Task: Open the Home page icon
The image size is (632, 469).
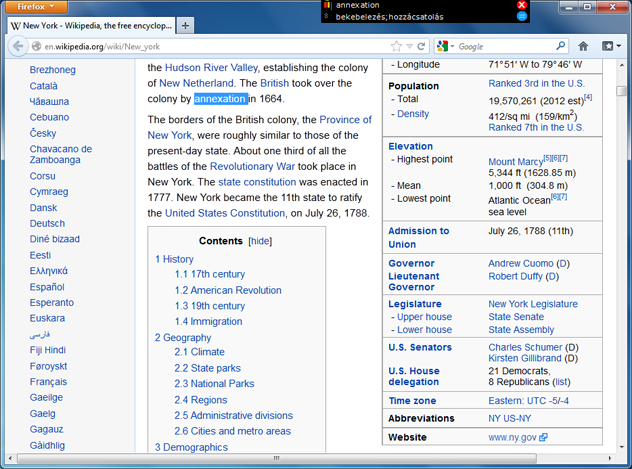Action: coord(583,46)
